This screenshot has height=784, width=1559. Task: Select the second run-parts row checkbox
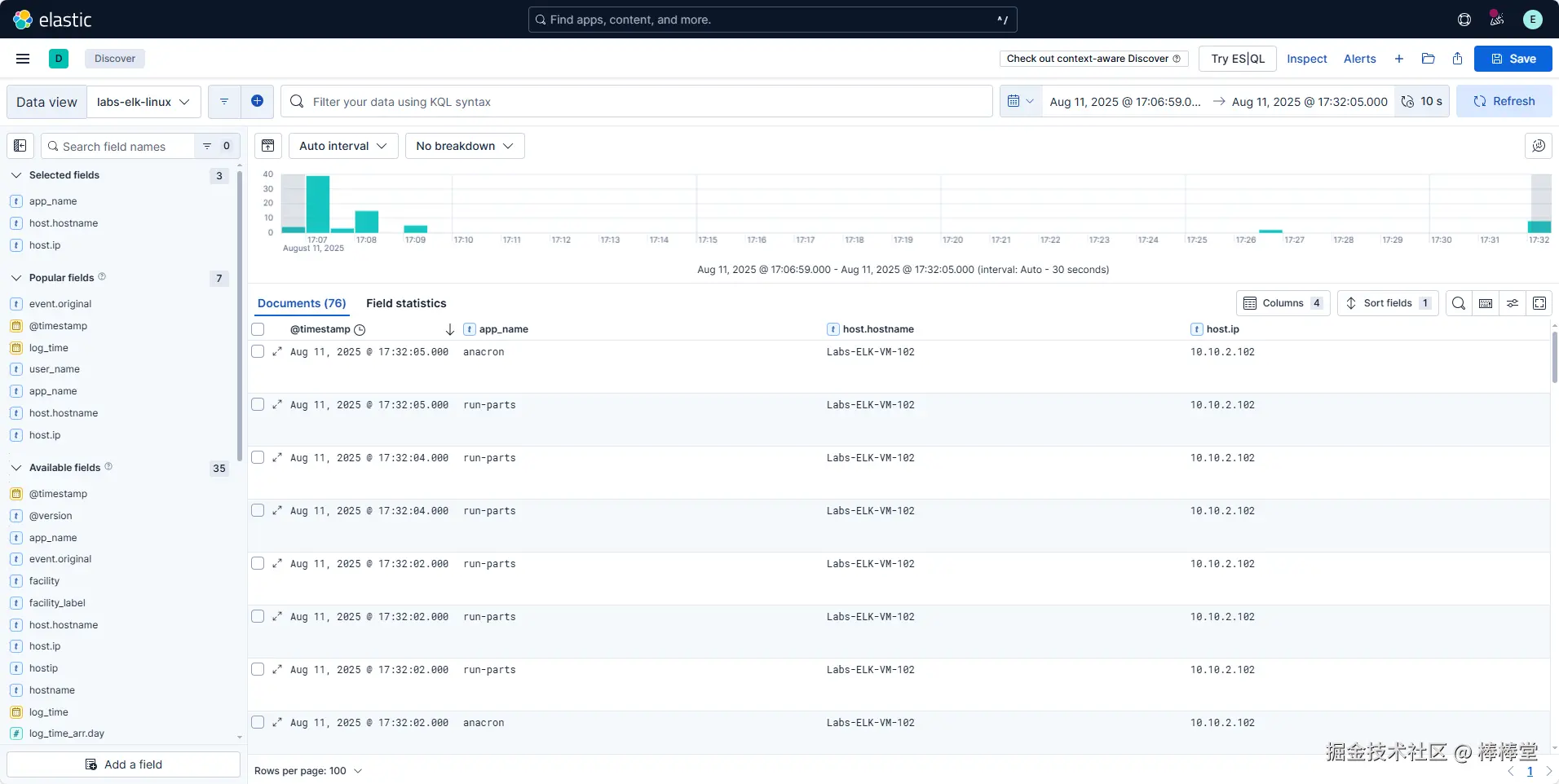[258, 457]
